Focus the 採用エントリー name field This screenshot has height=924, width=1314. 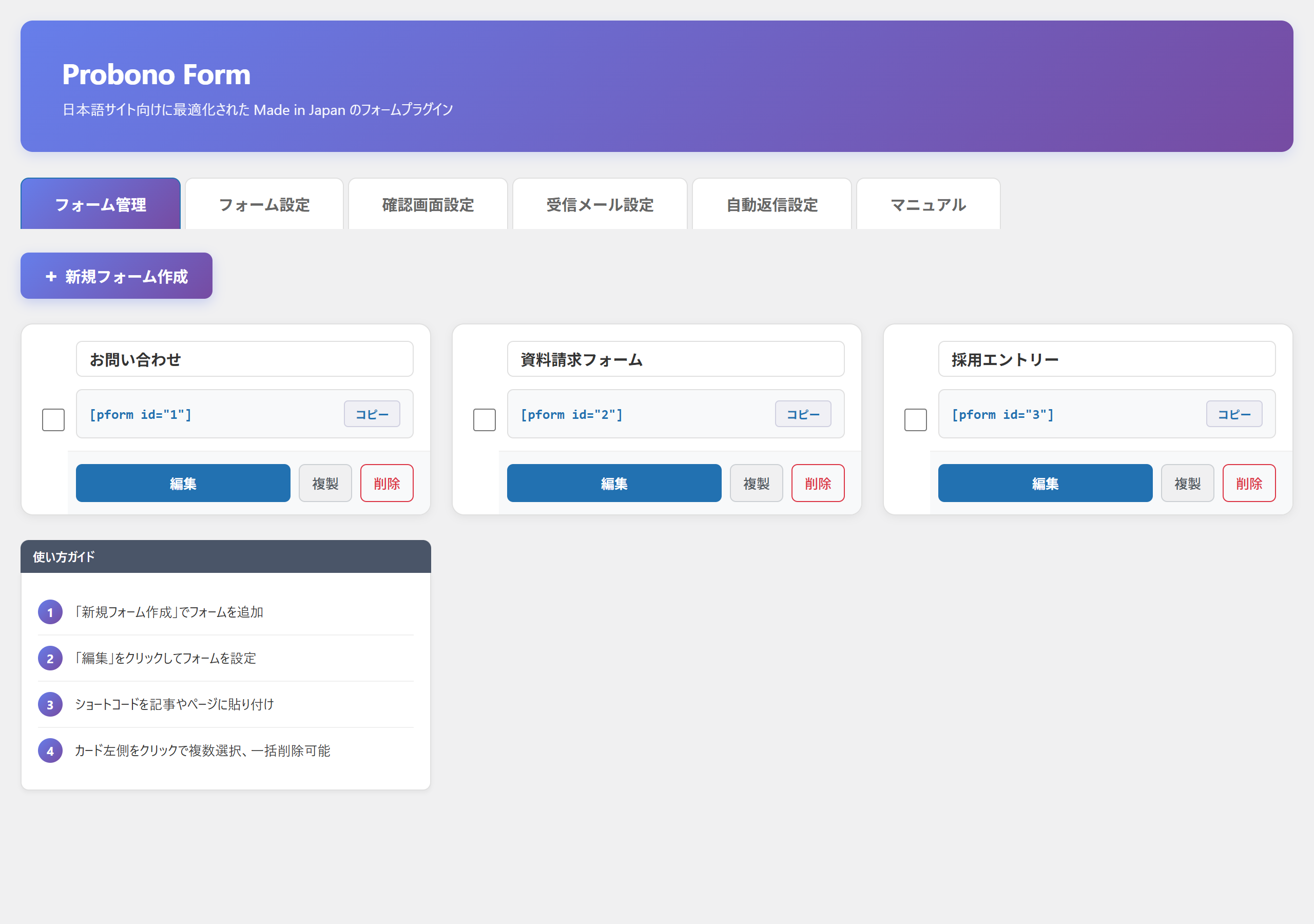1107,359
